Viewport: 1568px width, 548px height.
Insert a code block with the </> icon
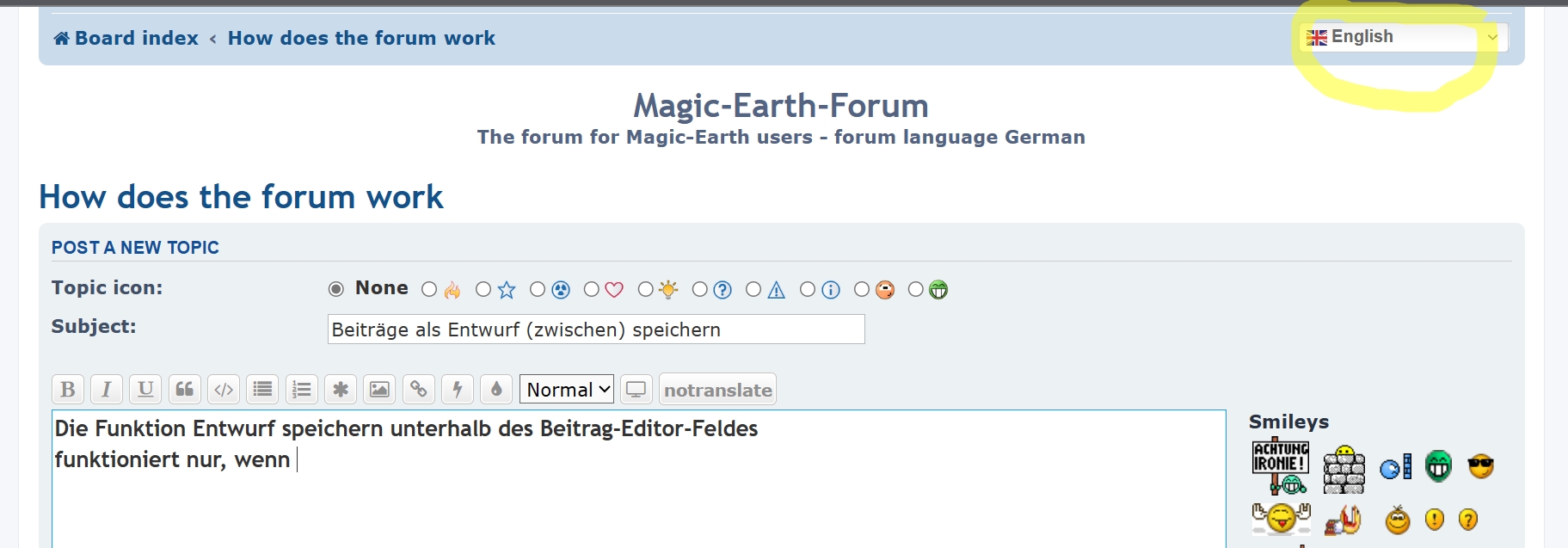tap(224, 390)
